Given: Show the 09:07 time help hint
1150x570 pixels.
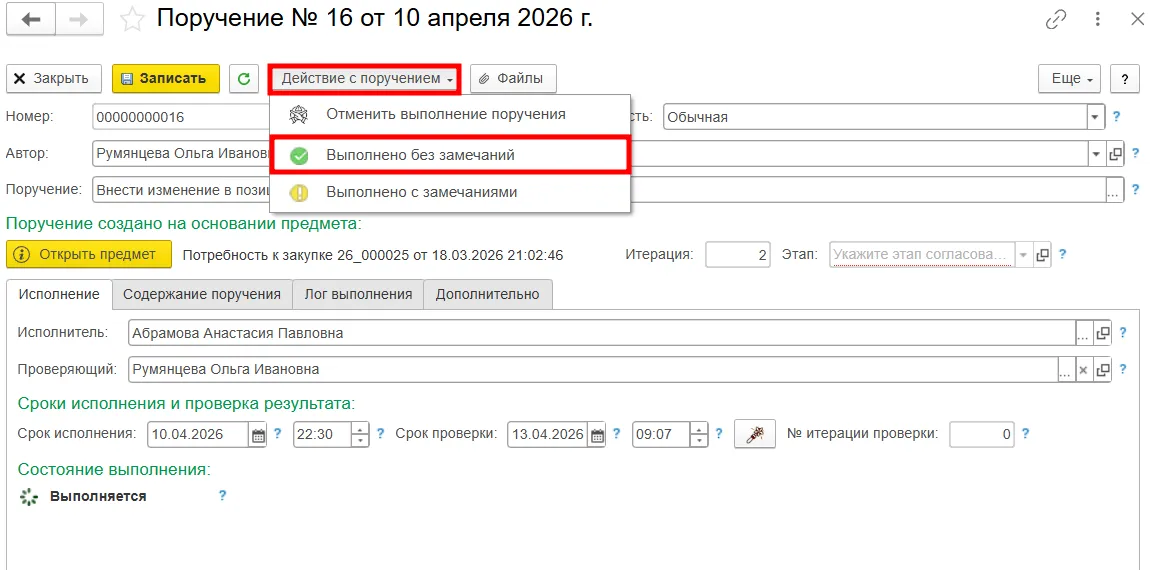Looking at the screenshot, I should pos(719,434).
